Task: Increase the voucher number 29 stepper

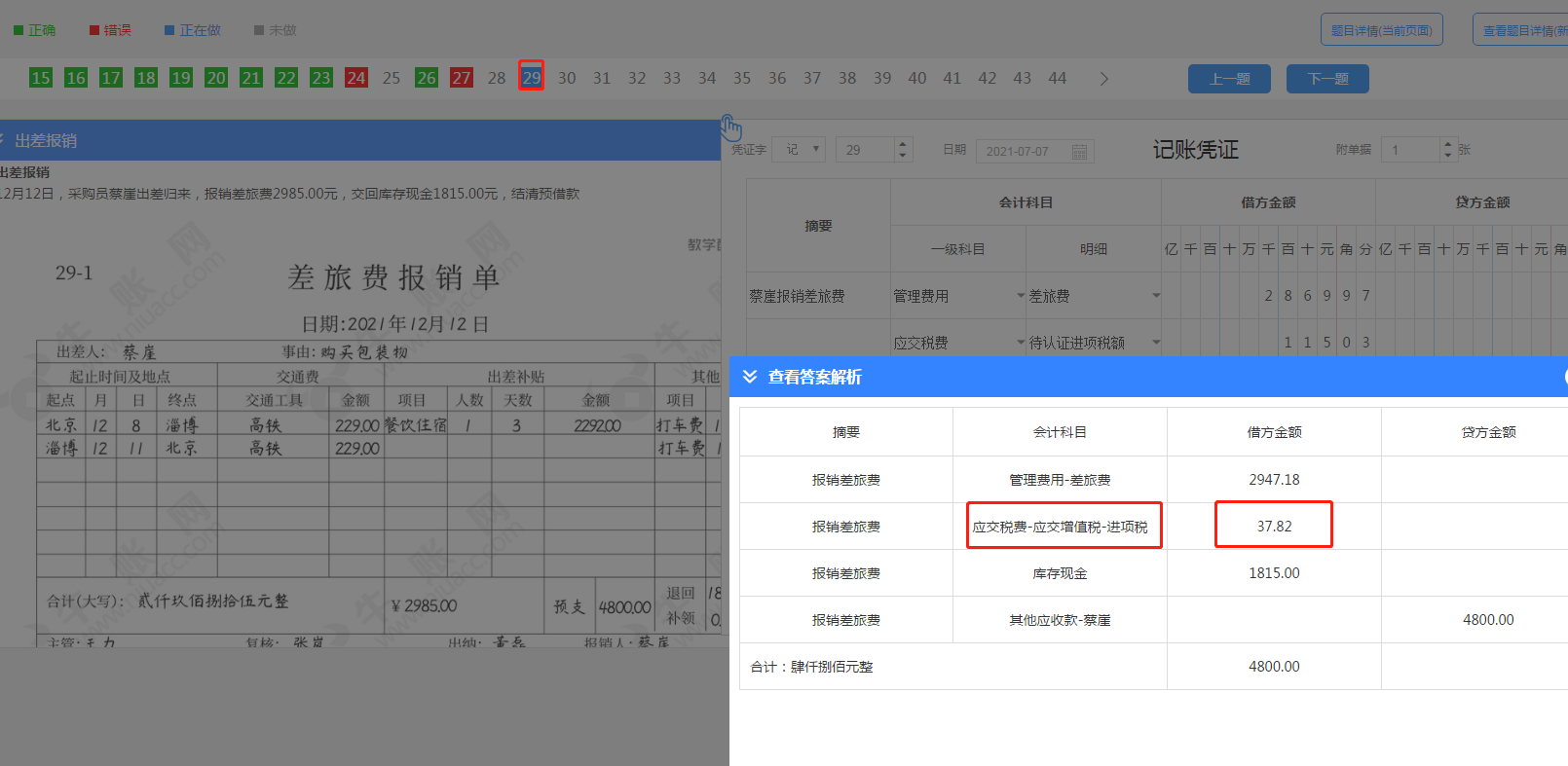Action: 903,144
